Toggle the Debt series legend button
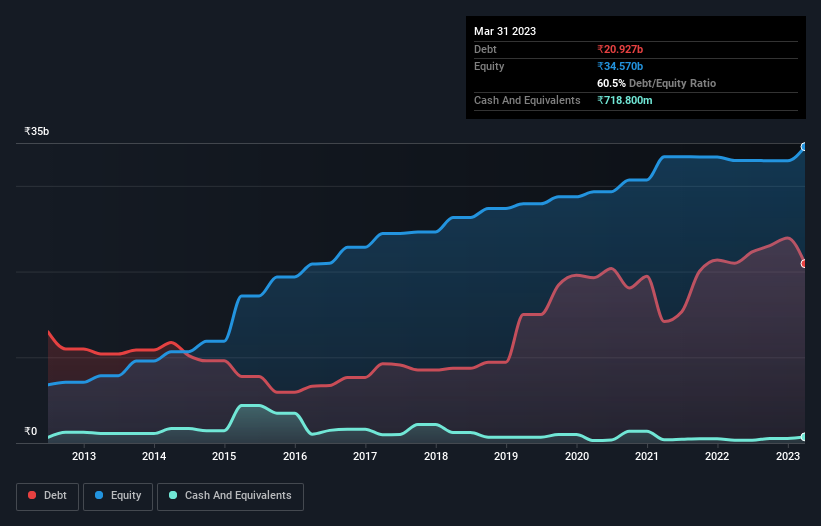This screenshot has height=526, width=821. click(48, 496)
